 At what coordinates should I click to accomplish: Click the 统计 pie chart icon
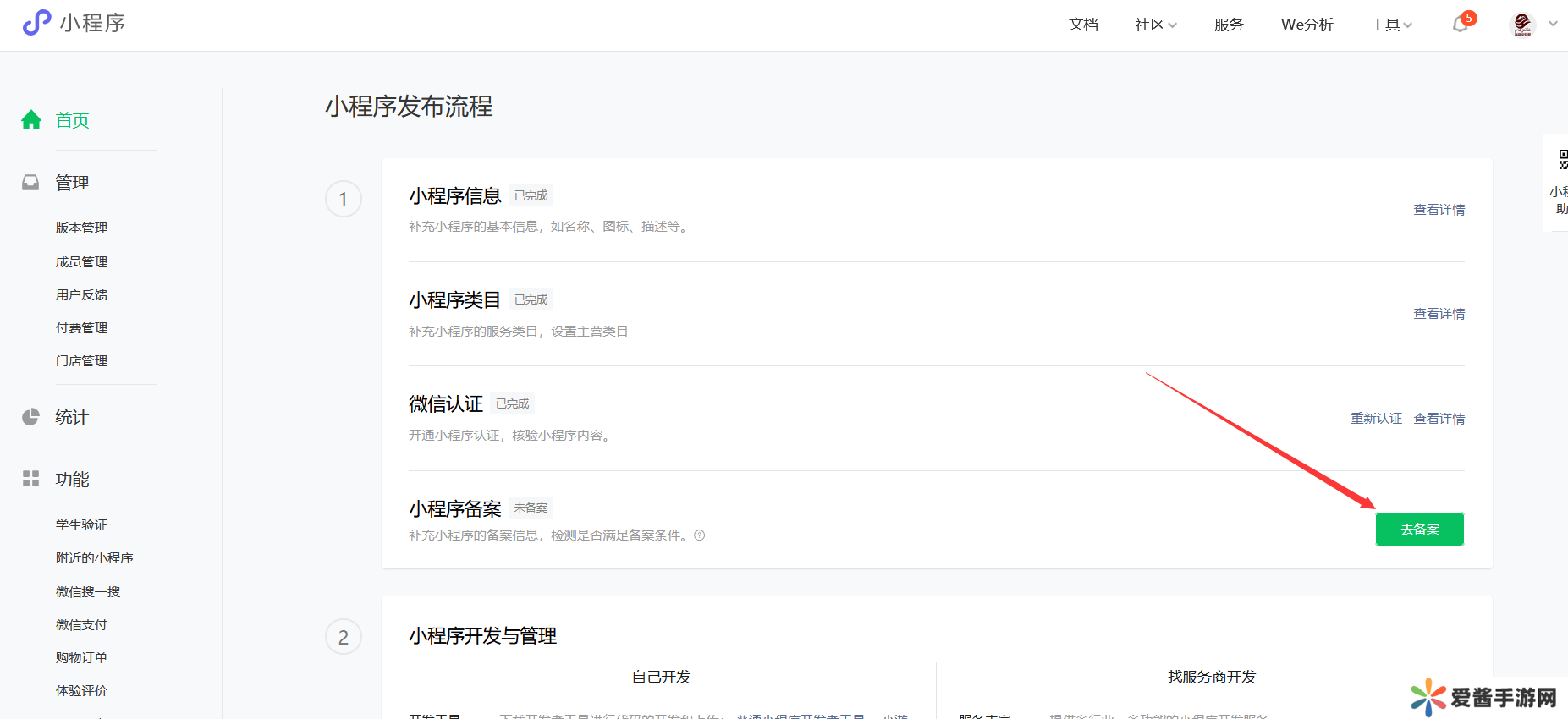point(31,417)
